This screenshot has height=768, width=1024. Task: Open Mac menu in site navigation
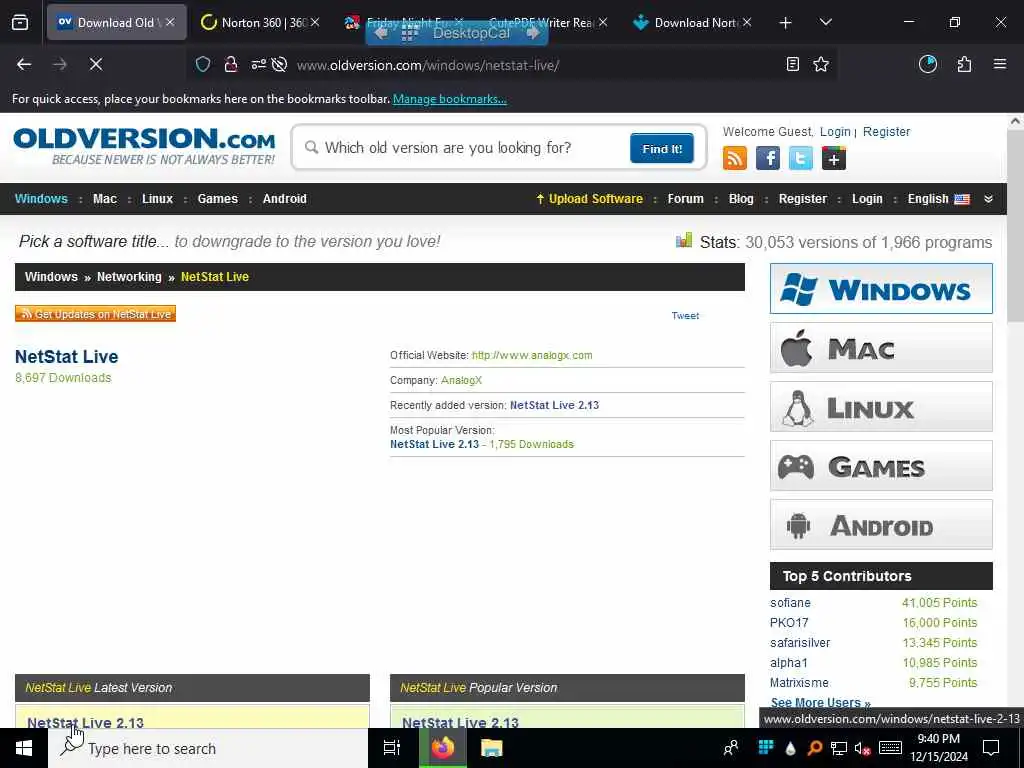pos(104,199)
